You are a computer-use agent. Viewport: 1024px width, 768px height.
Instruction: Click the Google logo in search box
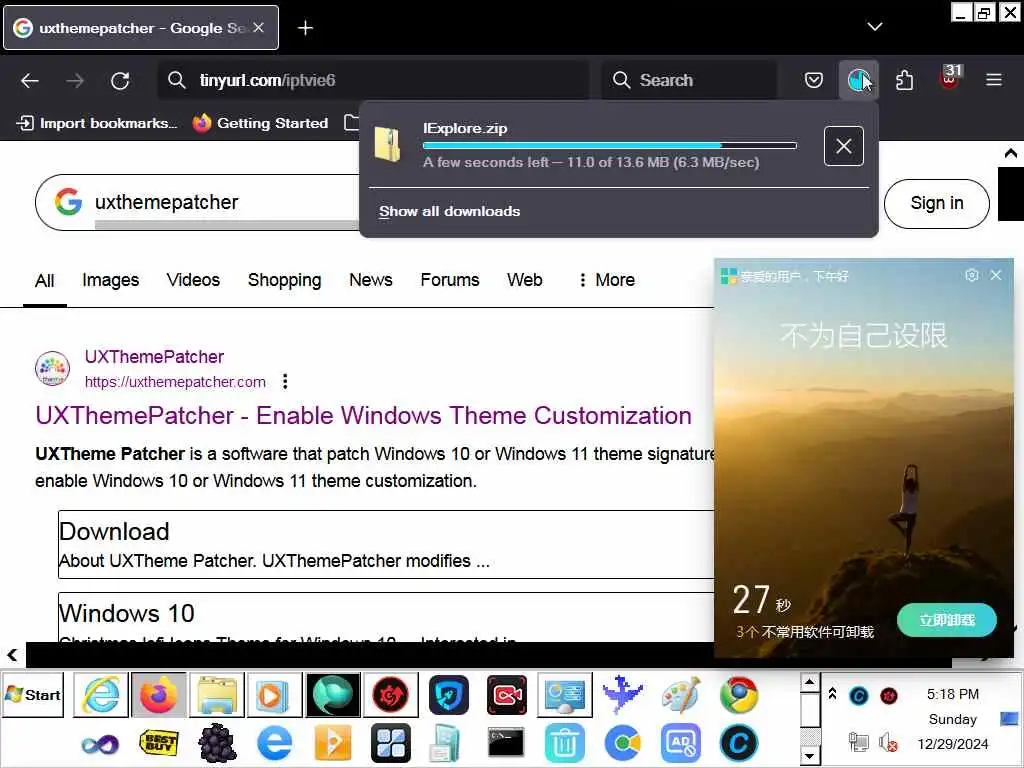[68, 202]
